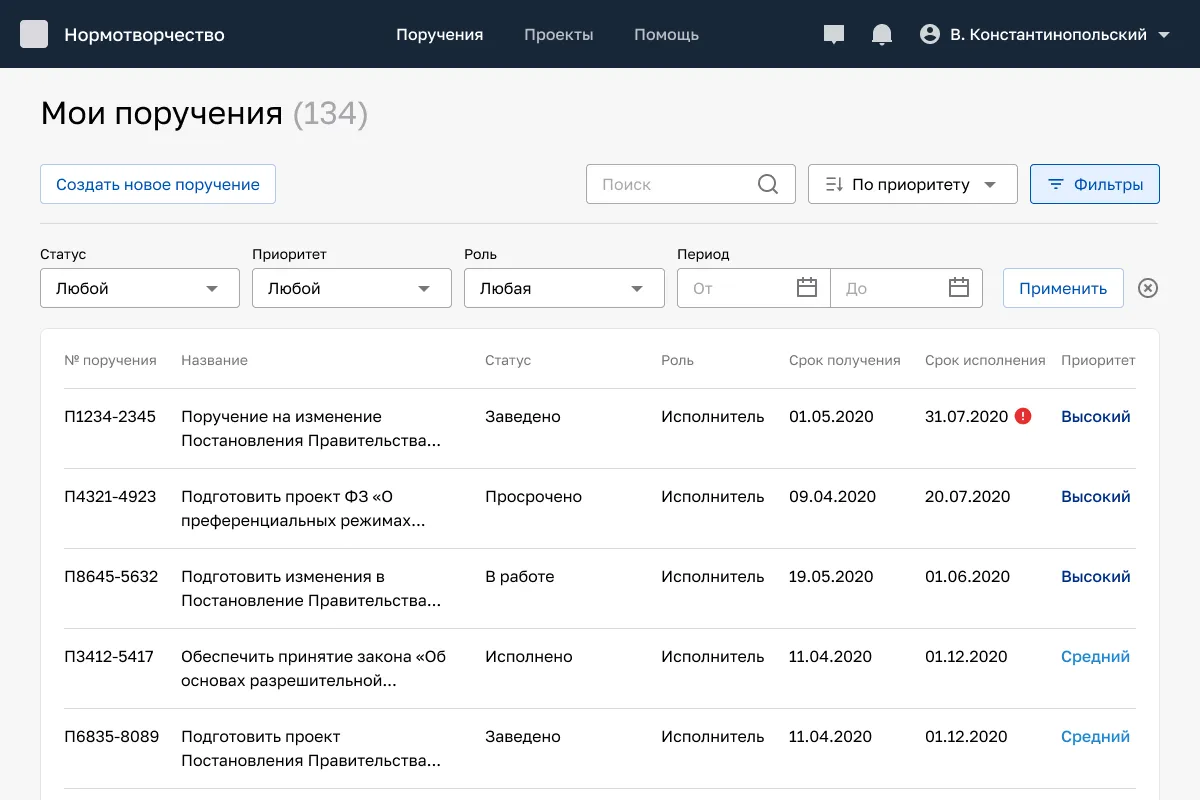1200x800 pixels.
Task: Click the Название column header
Action: pos(214,360)
